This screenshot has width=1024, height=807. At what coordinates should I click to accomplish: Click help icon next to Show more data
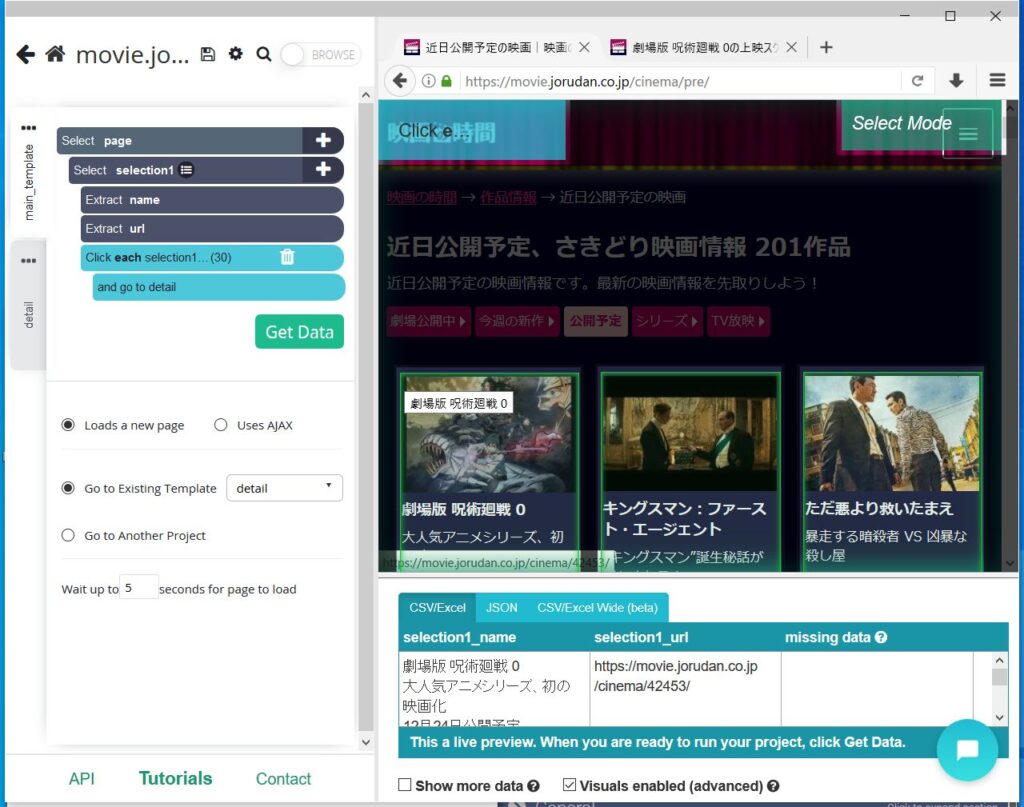click(x=534, y=786)
